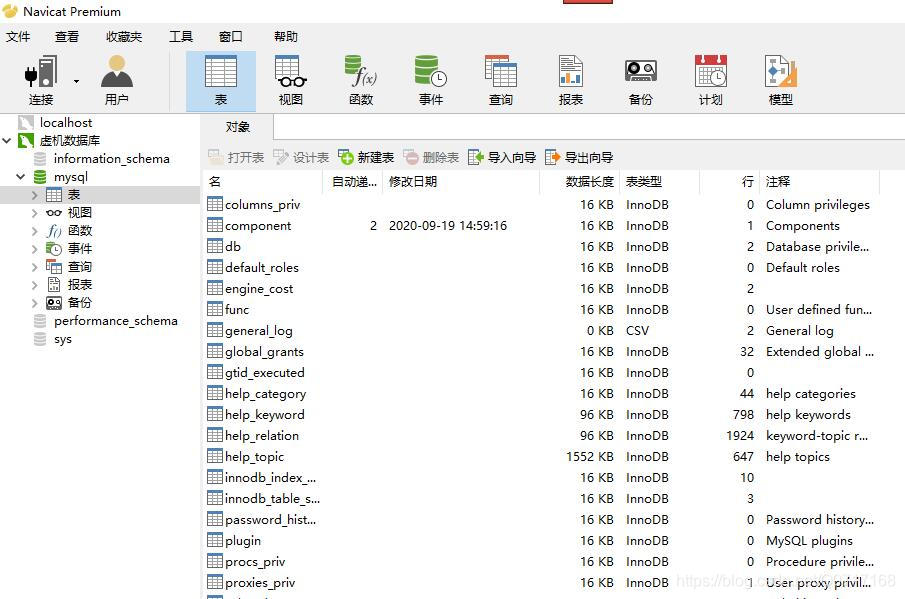Select the general_log table row

541,331
